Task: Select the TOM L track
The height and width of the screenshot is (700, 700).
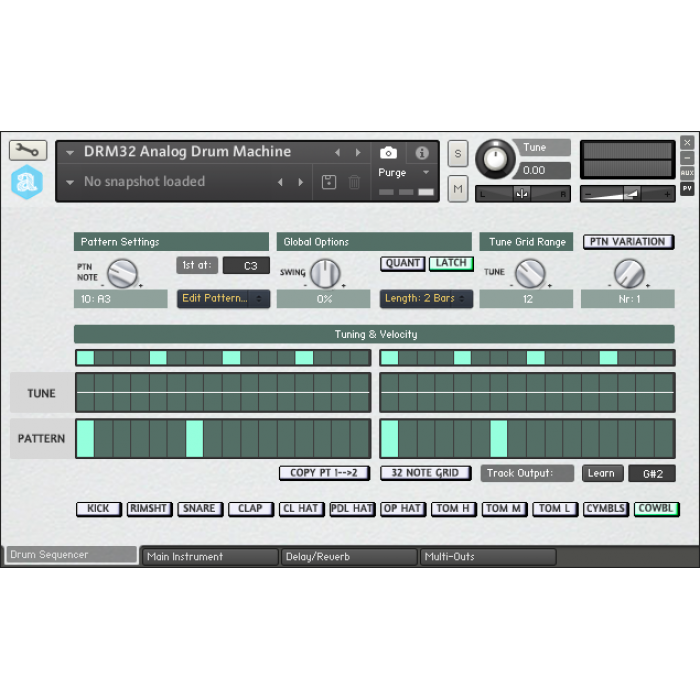Action: click(555, 509)
